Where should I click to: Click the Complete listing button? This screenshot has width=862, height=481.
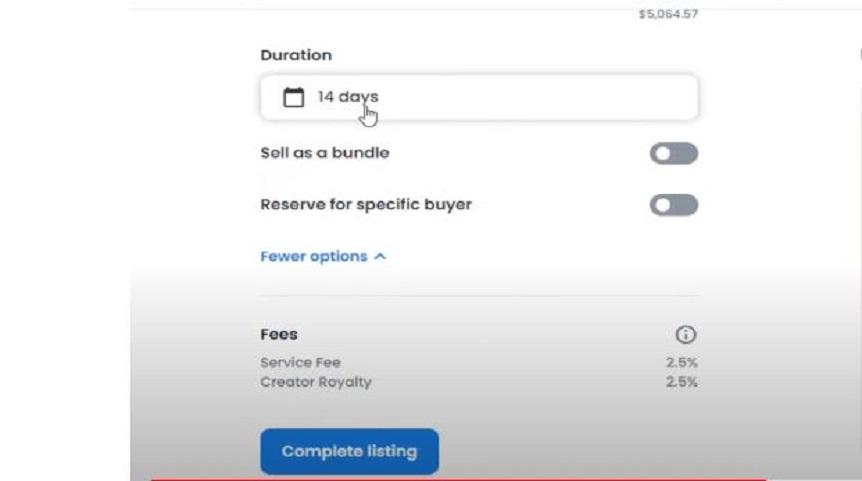[x=350, y=451]
